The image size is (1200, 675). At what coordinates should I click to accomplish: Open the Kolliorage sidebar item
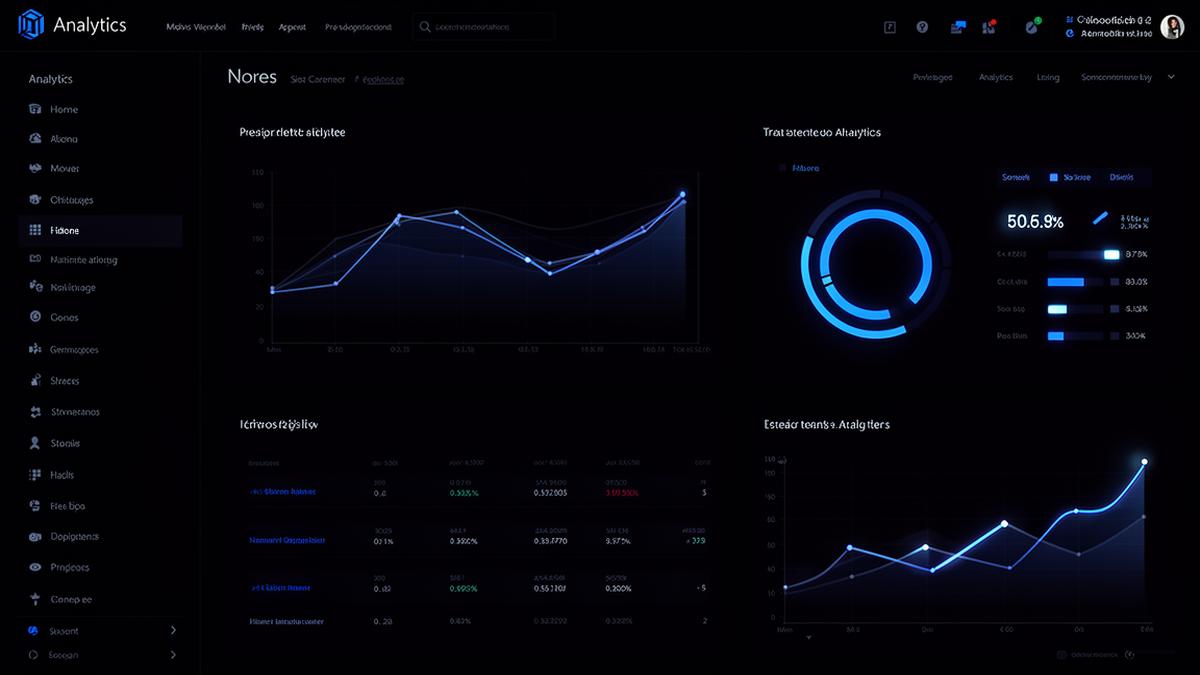click(60, 287)
